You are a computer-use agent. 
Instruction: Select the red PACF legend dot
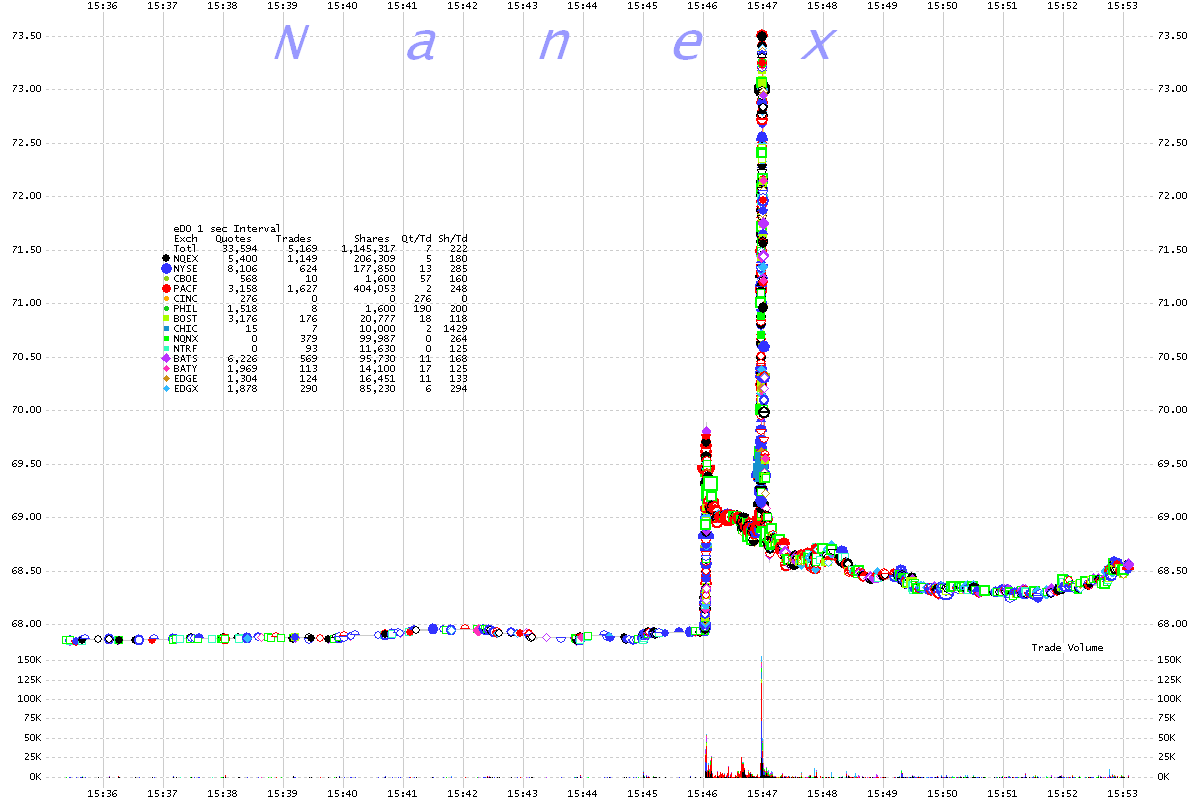(x=166, y=288)
